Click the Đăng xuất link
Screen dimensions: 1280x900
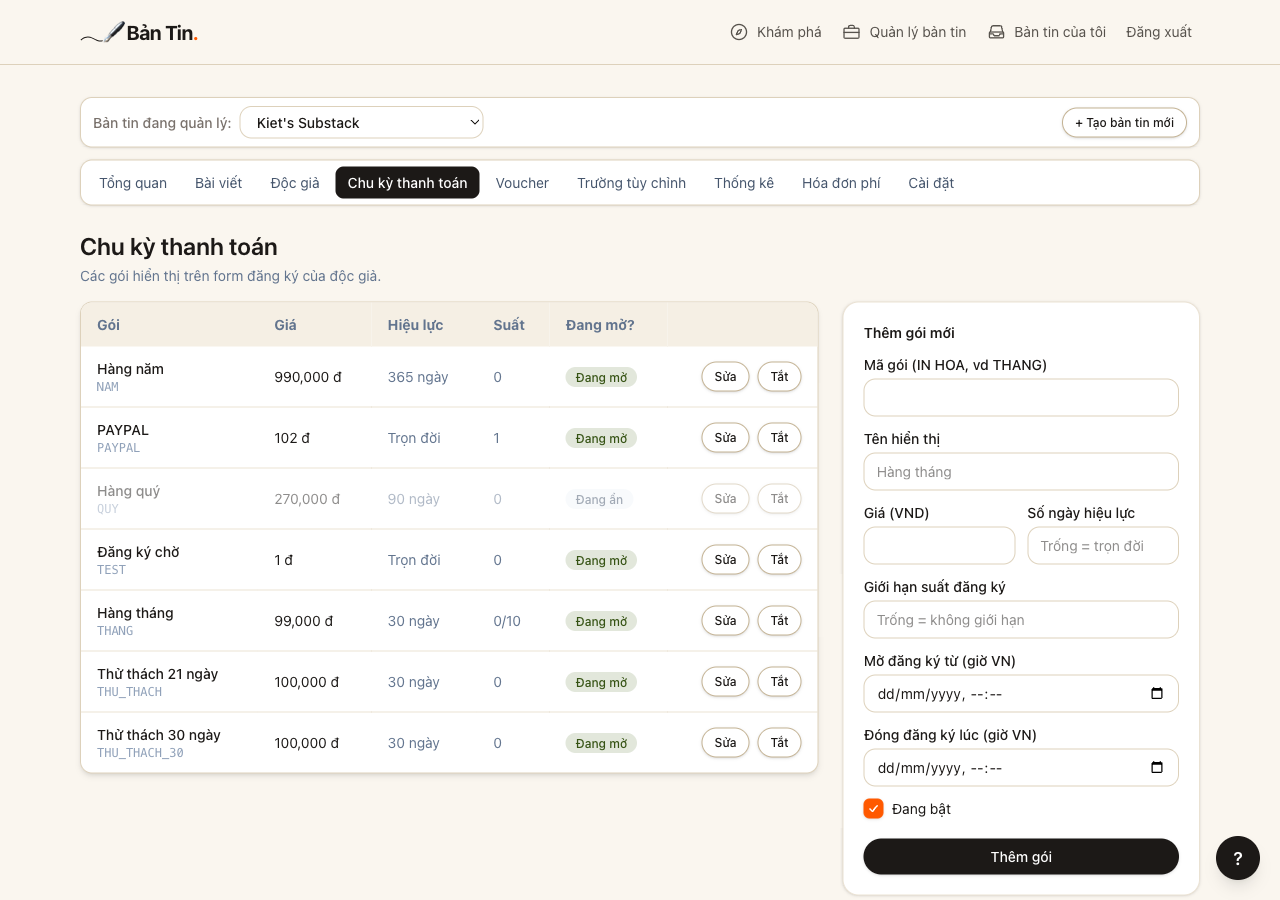pos(1159,32)
